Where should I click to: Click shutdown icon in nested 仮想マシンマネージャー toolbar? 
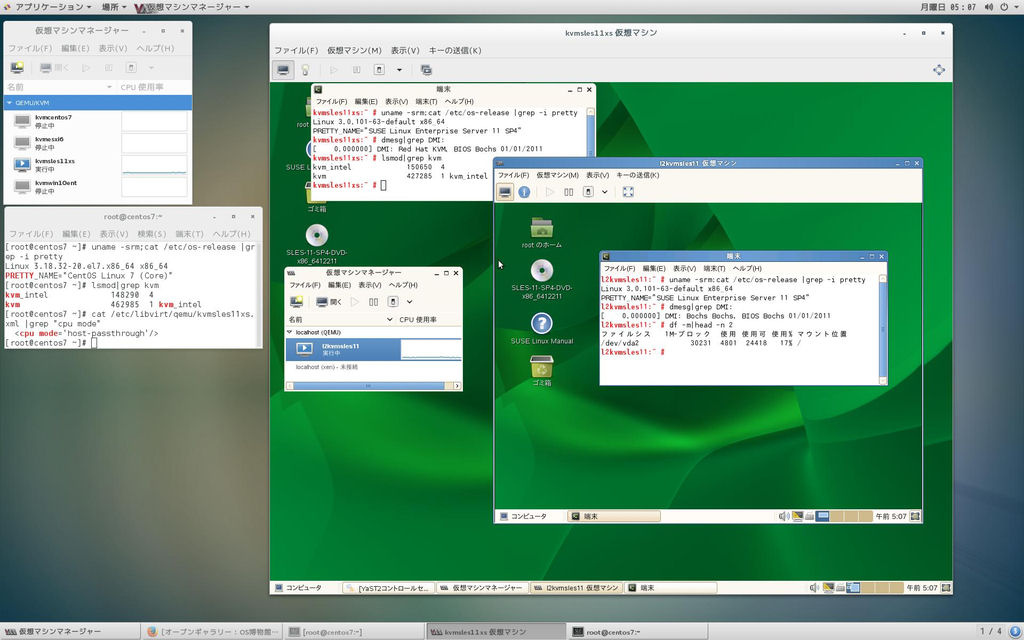tap(392, 302)
